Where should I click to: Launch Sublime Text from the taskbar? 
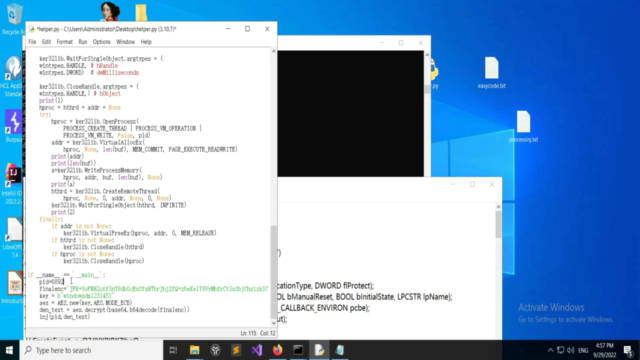pos(236,350)
